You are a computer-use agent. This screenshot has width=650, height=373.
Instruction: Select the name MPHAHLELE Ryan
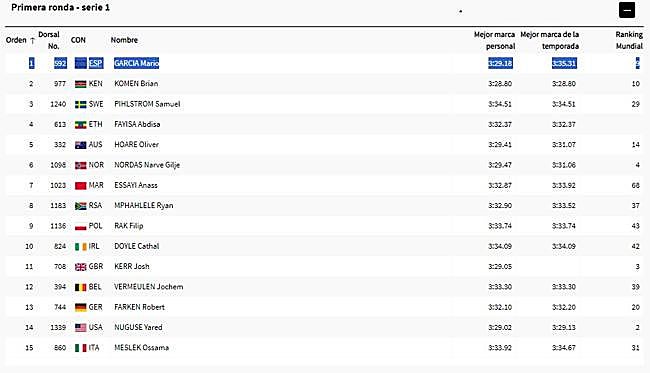point(144,206)
